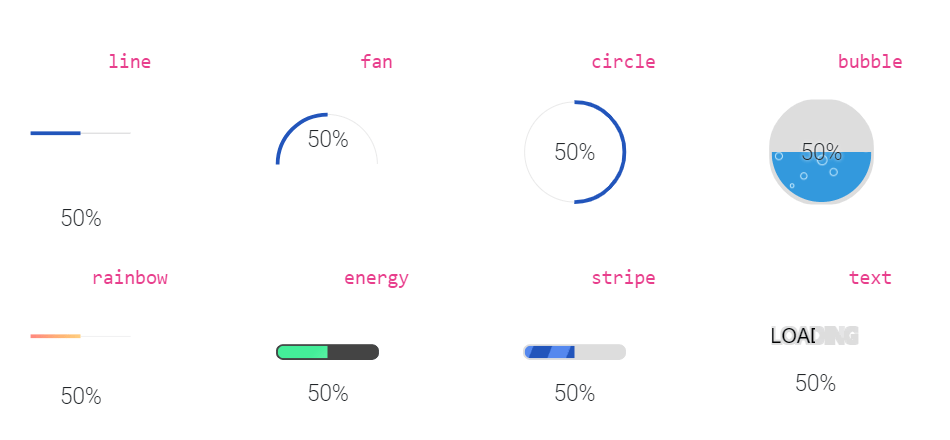Click the 50% value below the energy bar
Image resolution: width=950 pixels, height=440 pixels.
[x=328, y=393]
